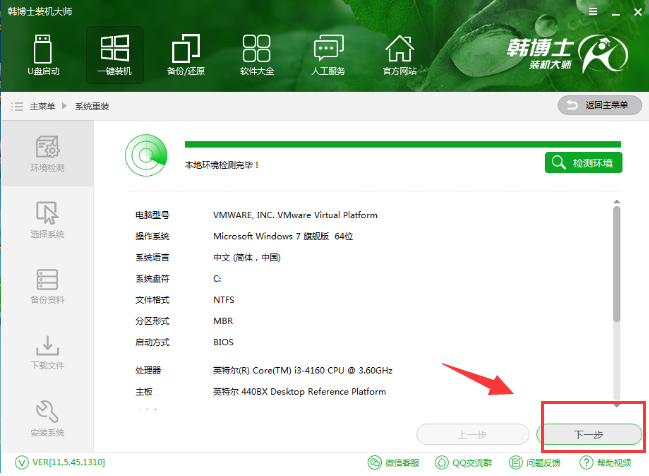
Task: Click the version check V icon
Action: pos(22,462)
